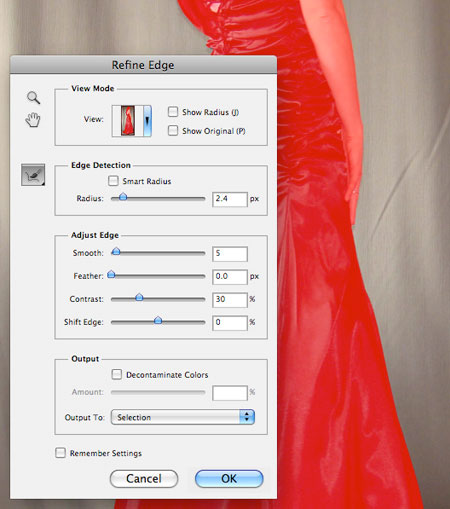Click the View mode thumbnail preview

128,121
